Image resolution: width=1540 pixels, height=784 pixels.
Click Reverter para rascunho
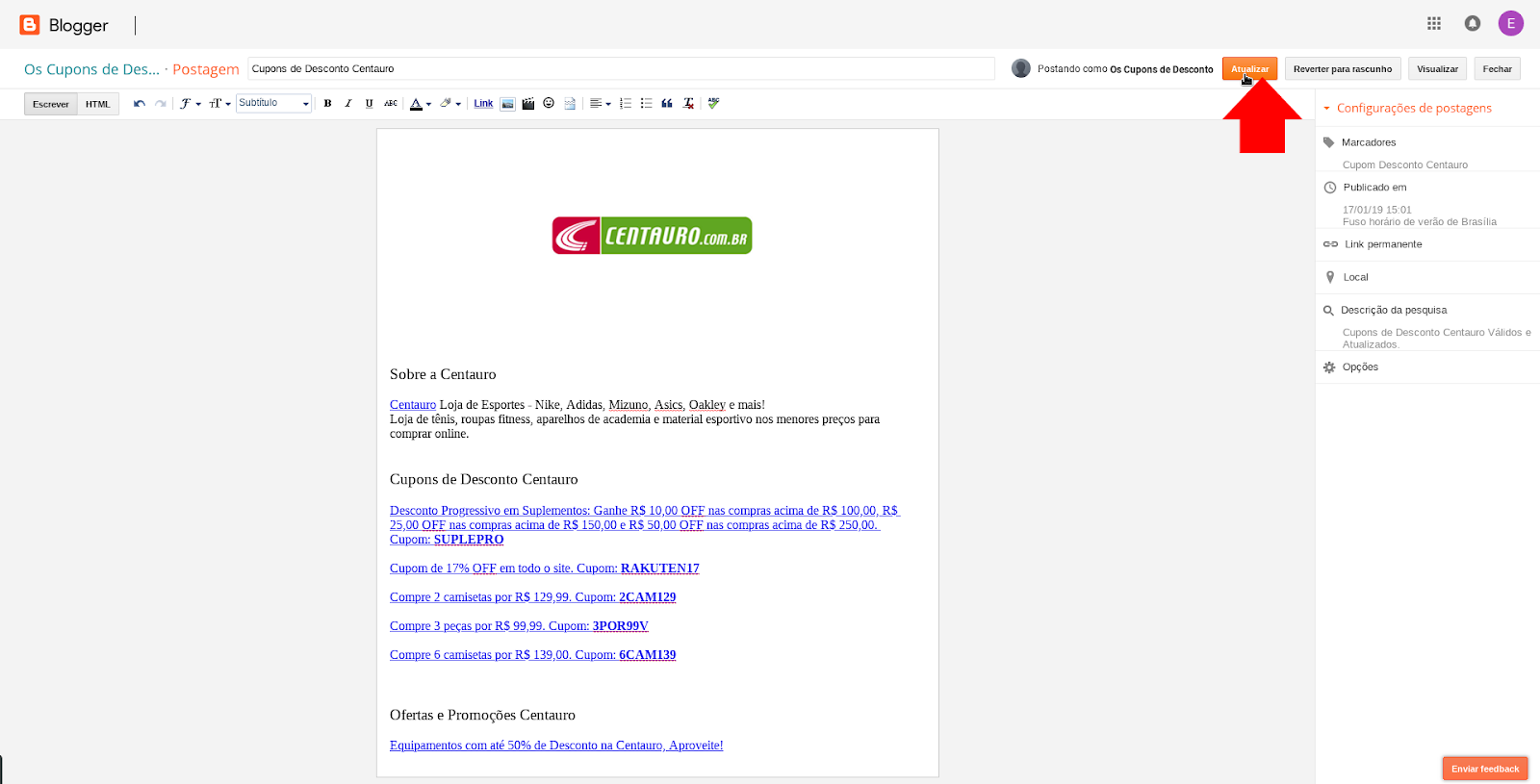click(x=1343, y=69)
